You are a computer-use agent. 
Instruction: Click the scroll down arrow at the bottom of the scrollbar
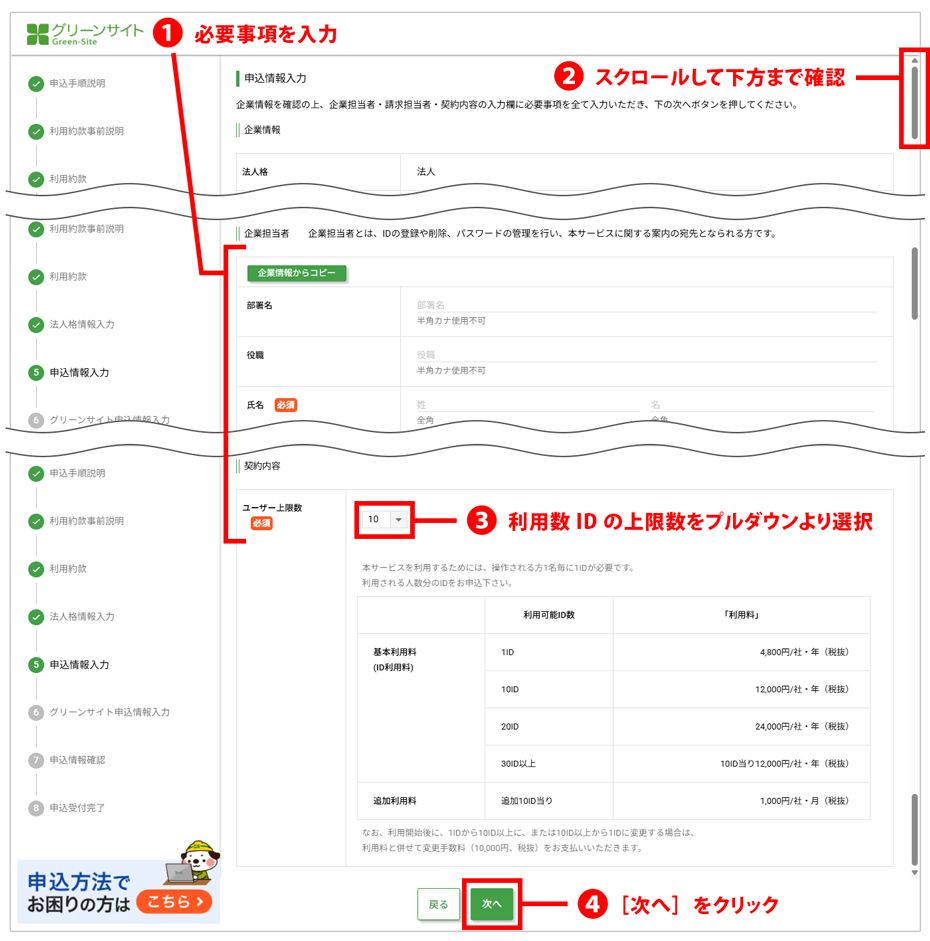click(914, 873)
